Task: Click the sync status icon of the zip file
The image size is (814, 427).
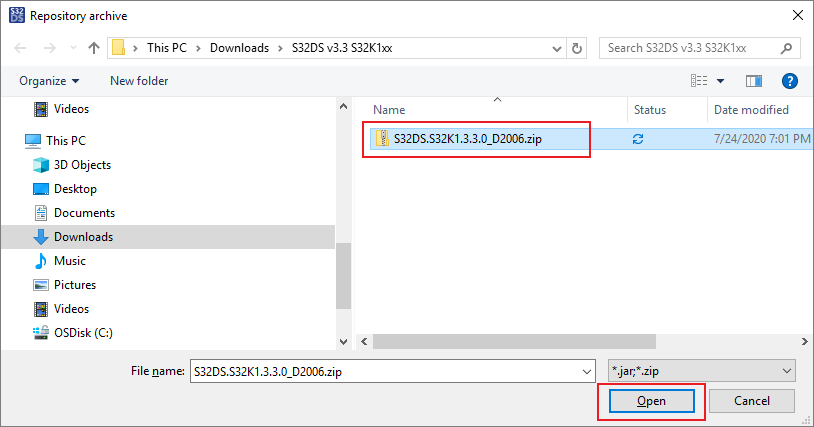Action: pyautogui.click(x=638, y=139)
